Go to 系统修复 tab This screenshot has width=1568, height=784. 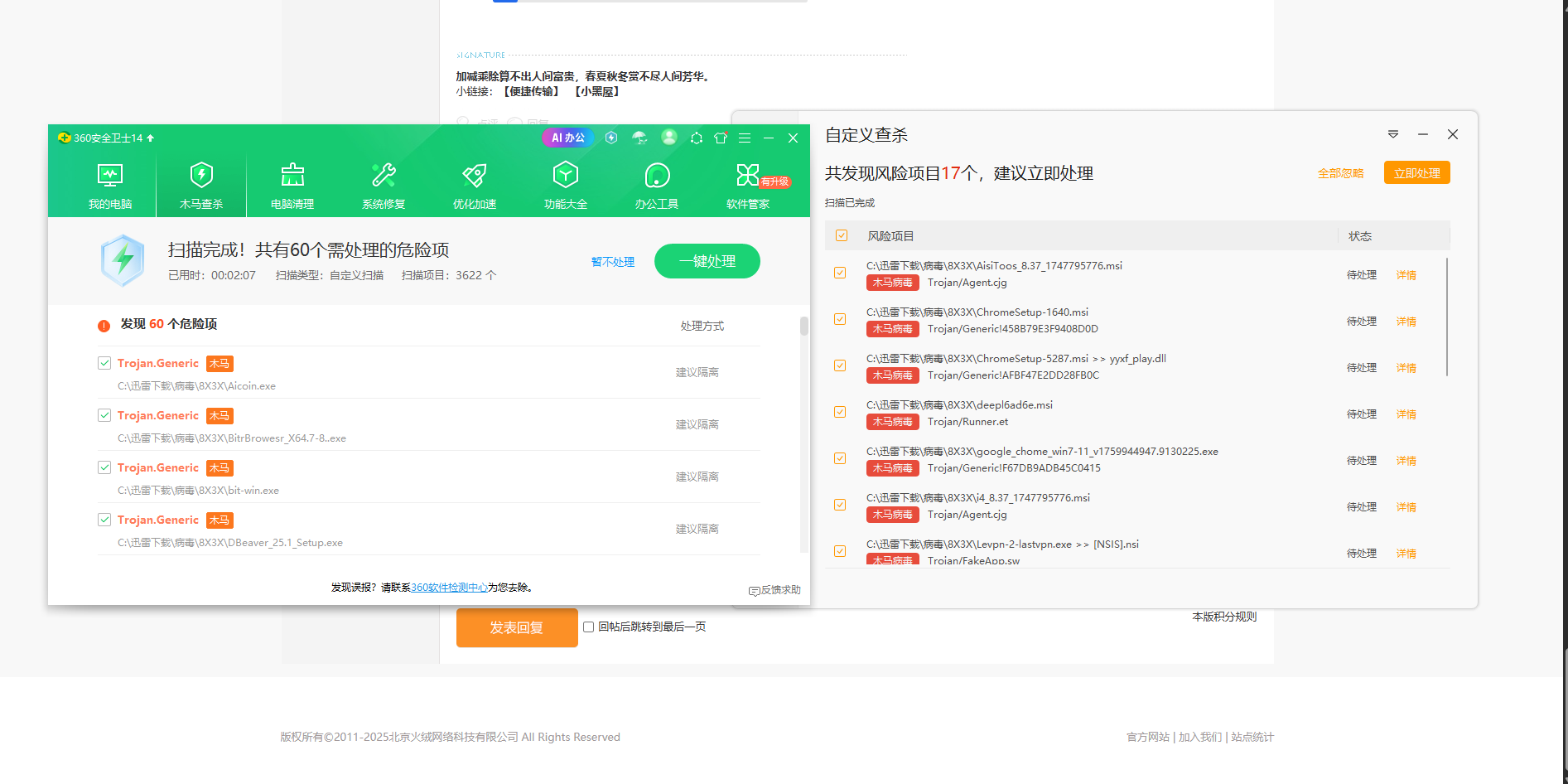[384, 186]
